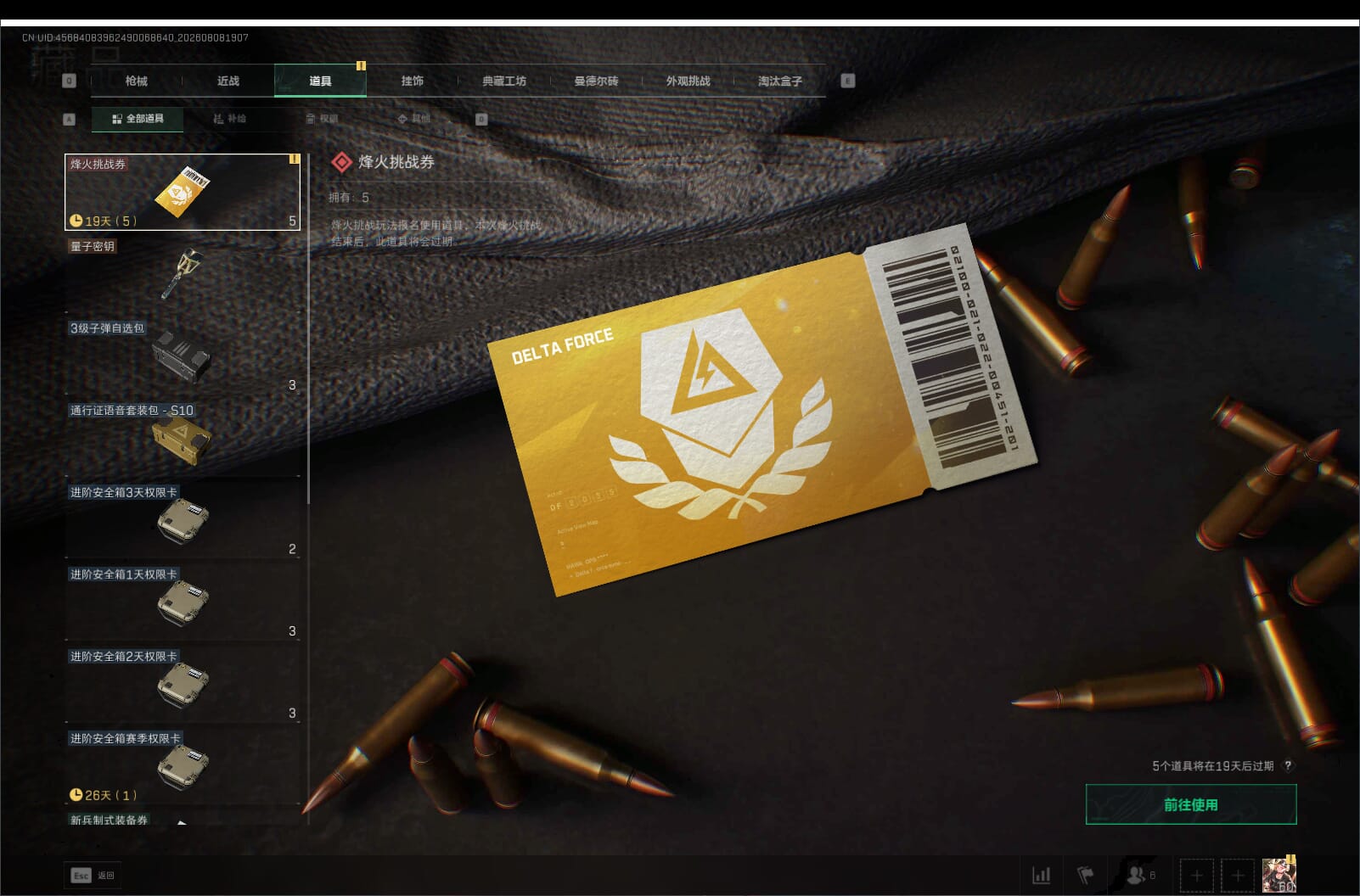Switch to the 外观挑战 tab
This screenshot has width=1360, height=896.
pyautogui.click(x=688, y=81)
